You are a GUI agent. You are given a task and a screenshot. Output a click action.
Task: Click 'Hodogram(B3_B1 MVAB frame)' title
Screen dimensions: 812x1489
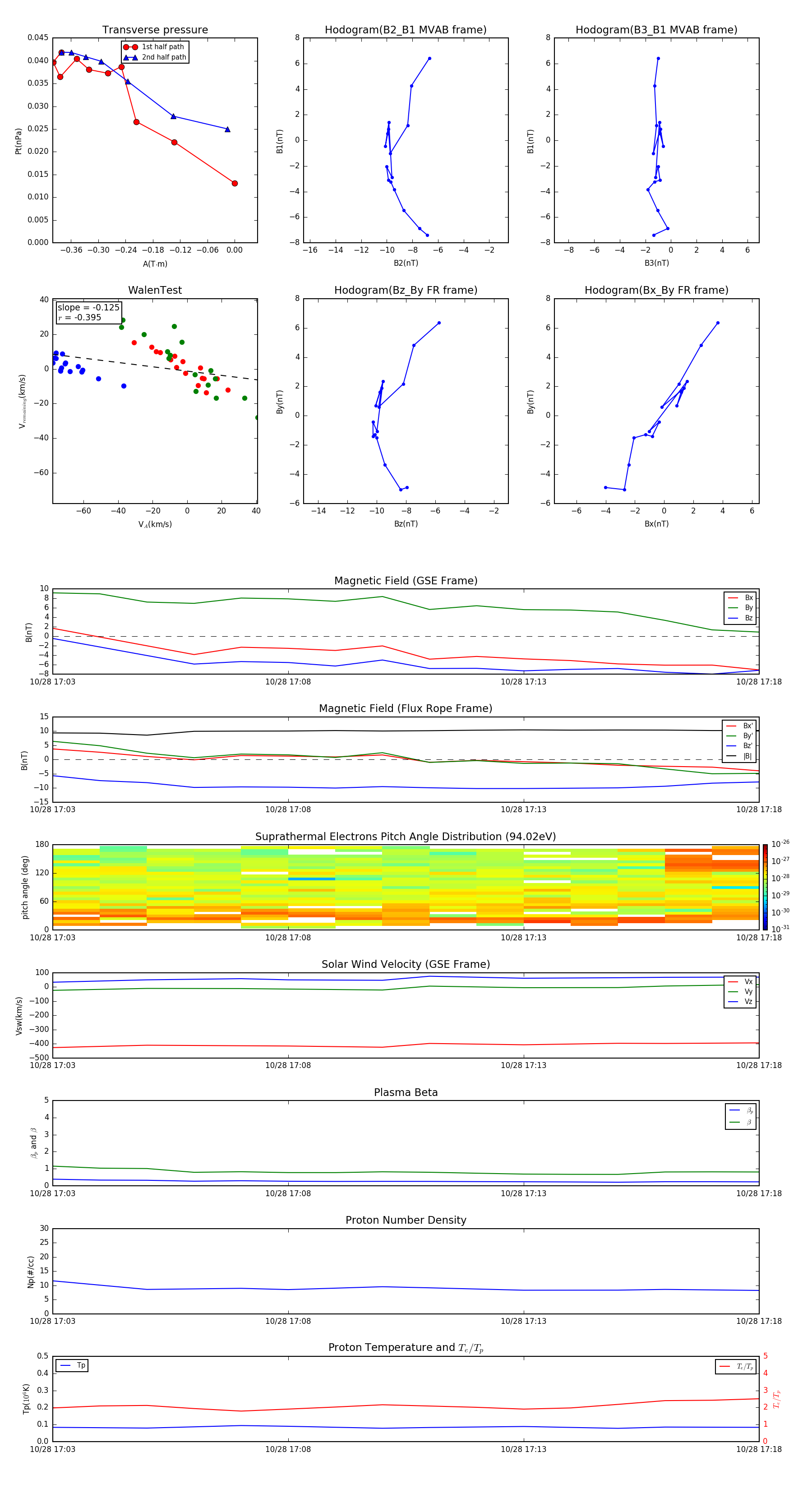tap(656, 30)
